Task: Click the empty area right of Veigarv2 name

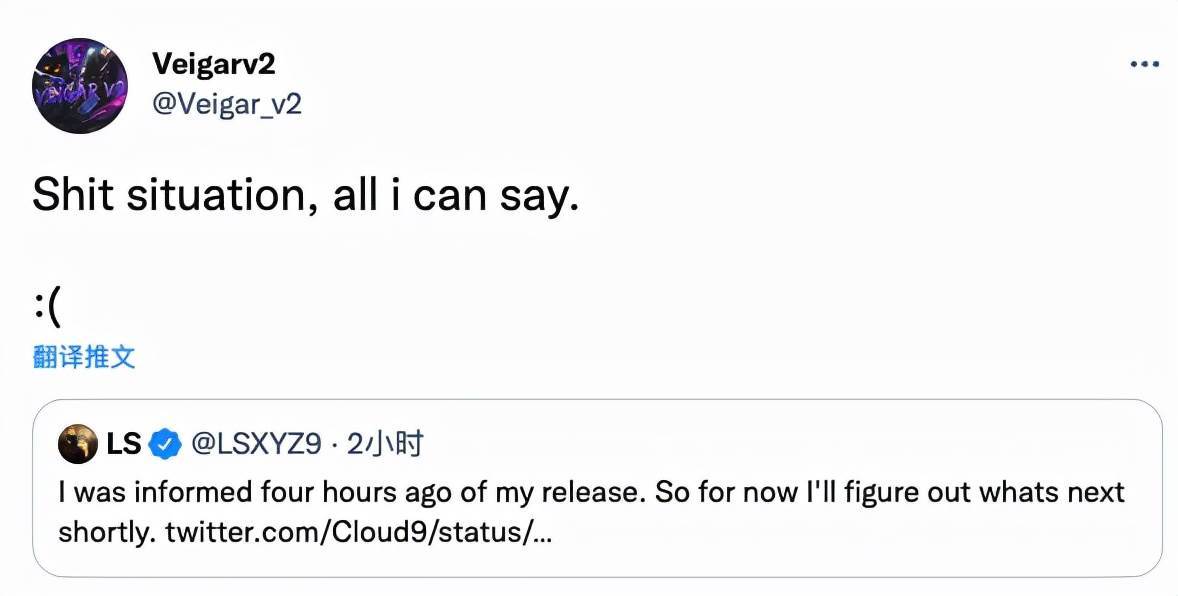Action: click(x=699, y=64)
